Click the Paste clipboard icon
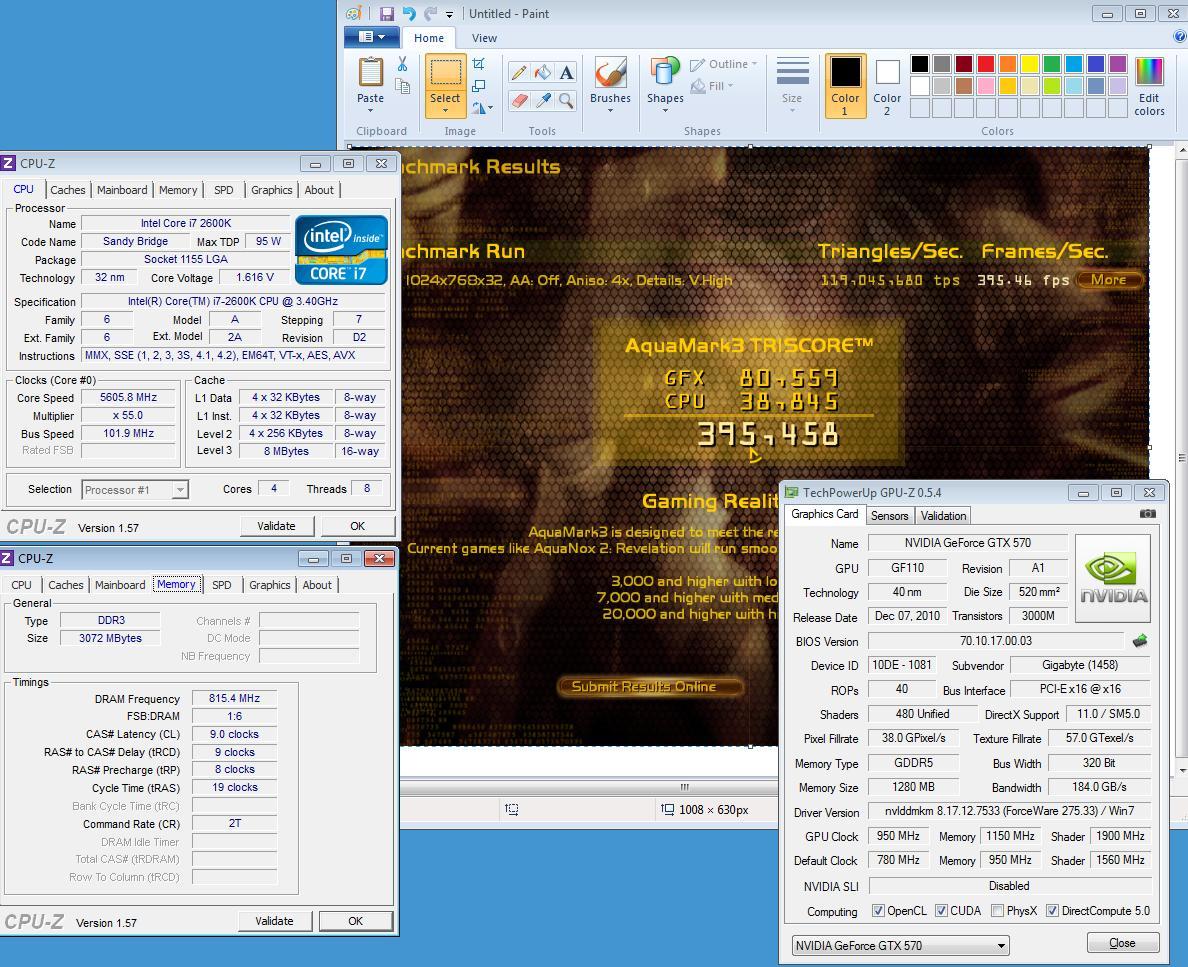 pyautogui.click(x=370, y=73)
